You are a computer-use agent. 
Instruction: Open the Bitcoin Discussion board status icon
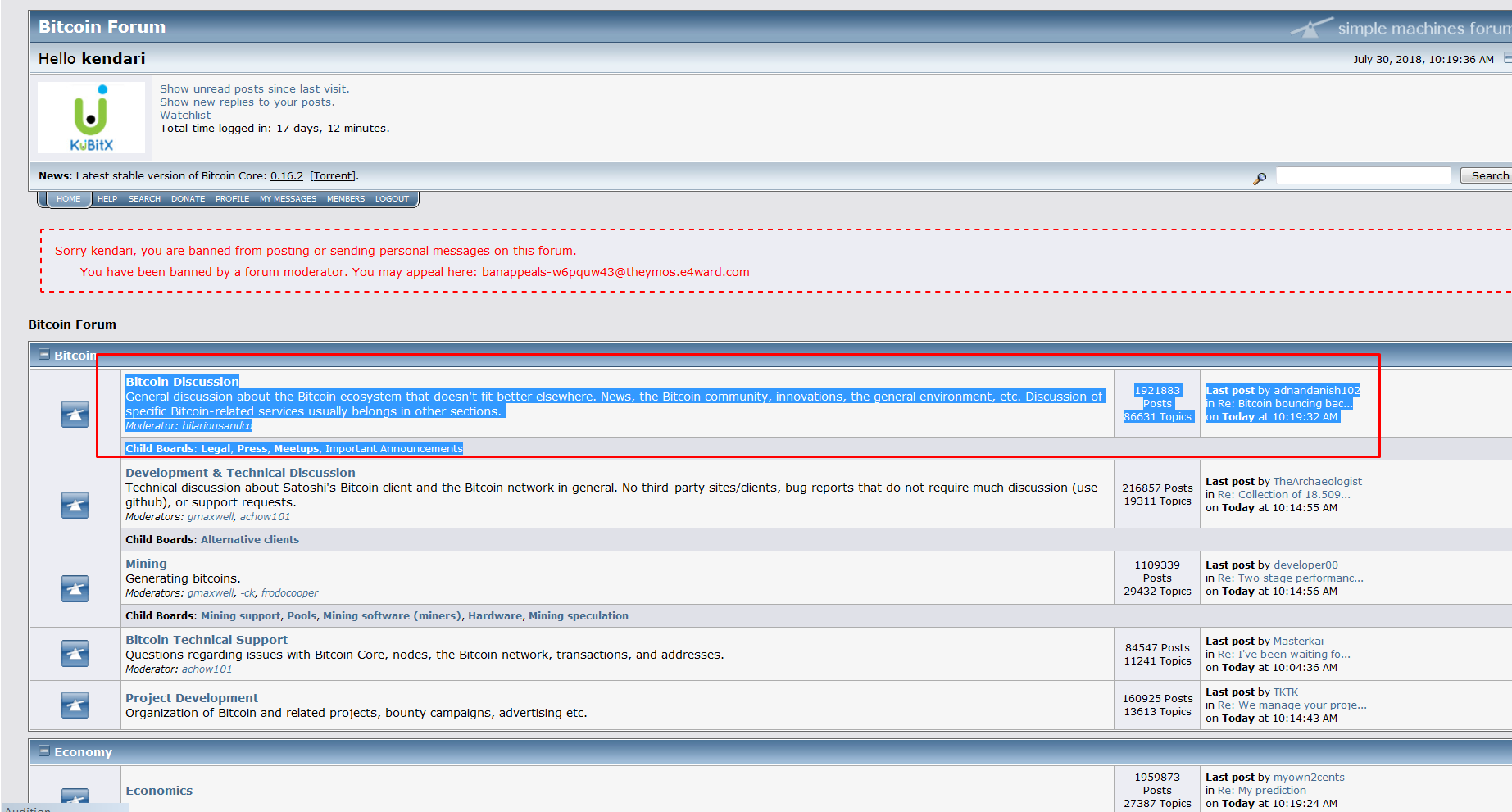pos(75,414)
